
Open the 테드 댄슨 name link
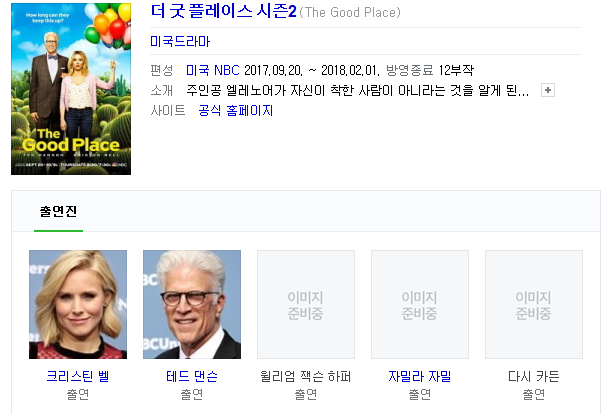tap(192, 376)
